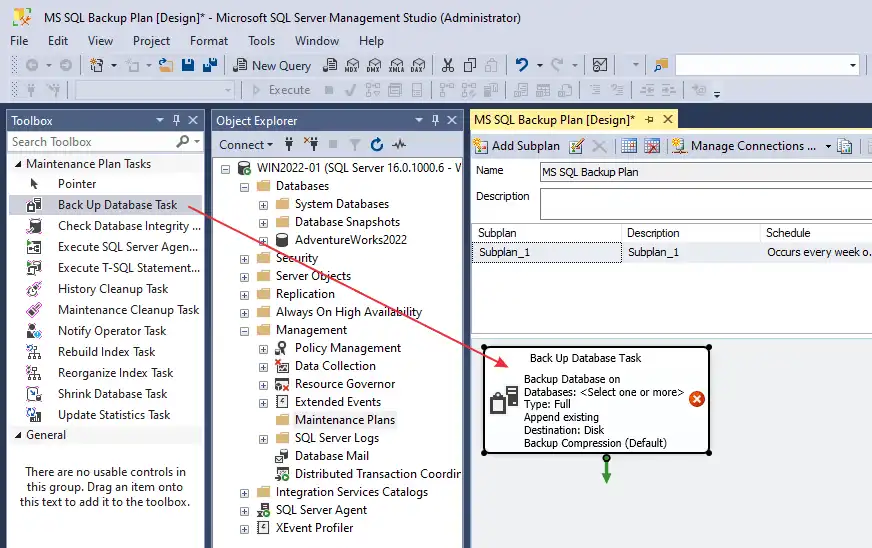Image resolution: width=872 pixels, height=548 pixels.
Task: Open the Project menu
Action: [151, 41]
